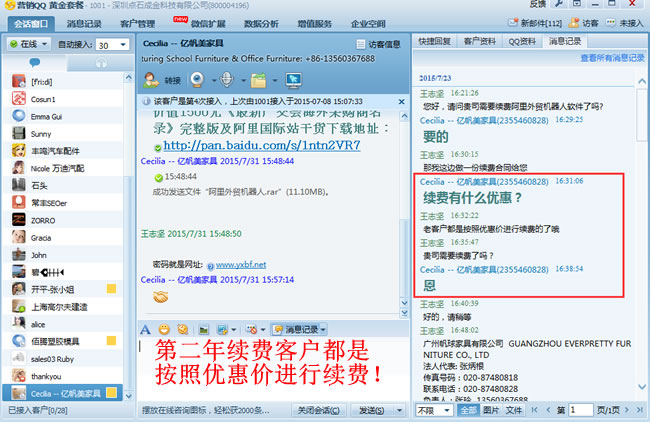This screenshot has height=422, width=650.
Task: Click 关闭会话(C) button
Action: pos(318,410)
